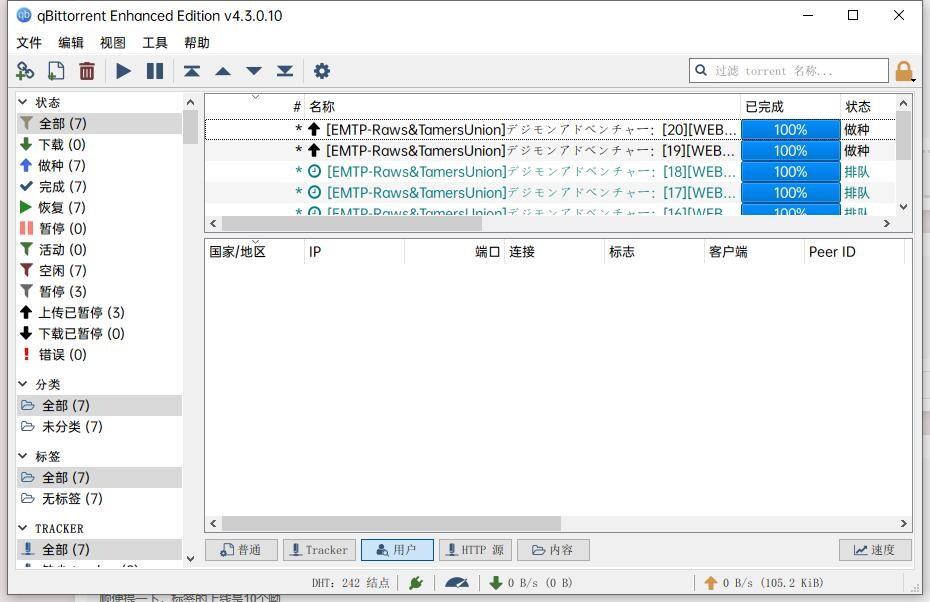Click the lock UI padlock icon

[x=904, y=71]
